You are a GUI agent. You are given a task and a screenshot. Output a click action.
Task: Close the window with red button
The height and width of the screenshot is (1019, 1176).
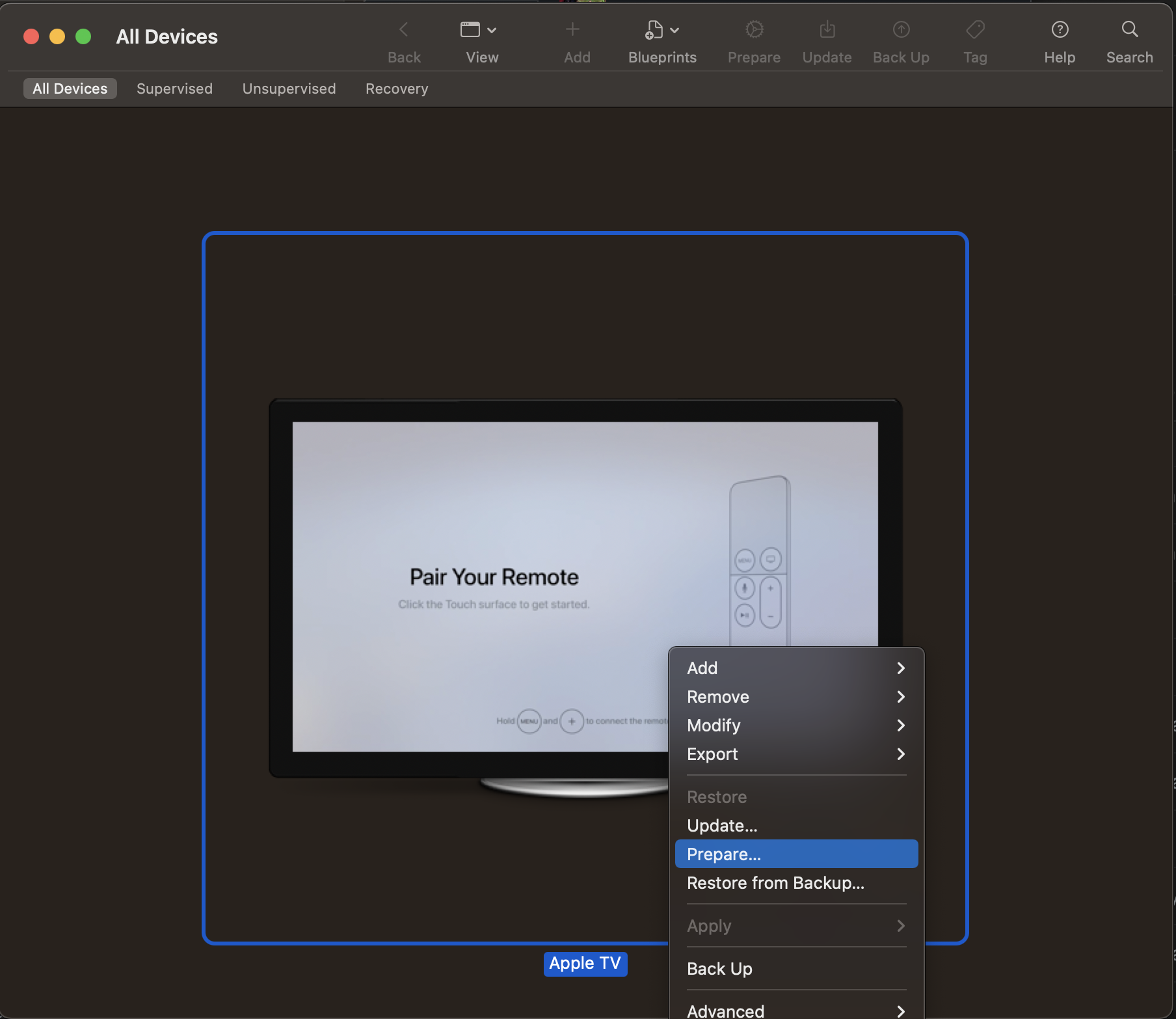(31, 36)
